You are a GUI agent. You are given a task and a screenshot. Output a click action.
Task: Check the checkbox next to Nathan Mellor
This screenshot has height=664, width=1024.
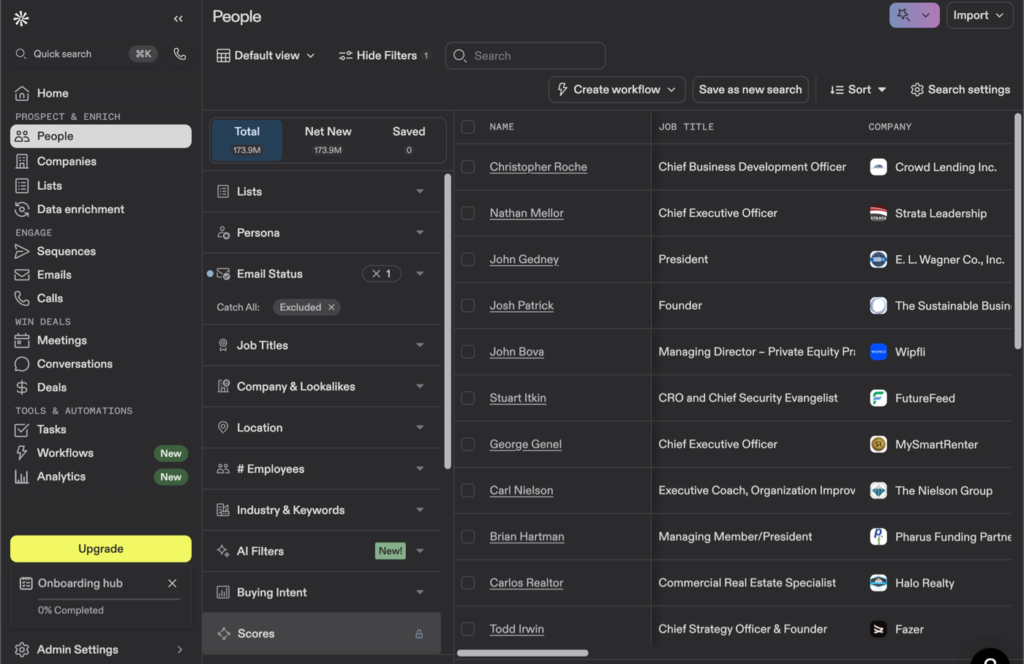tap(467, 212)
